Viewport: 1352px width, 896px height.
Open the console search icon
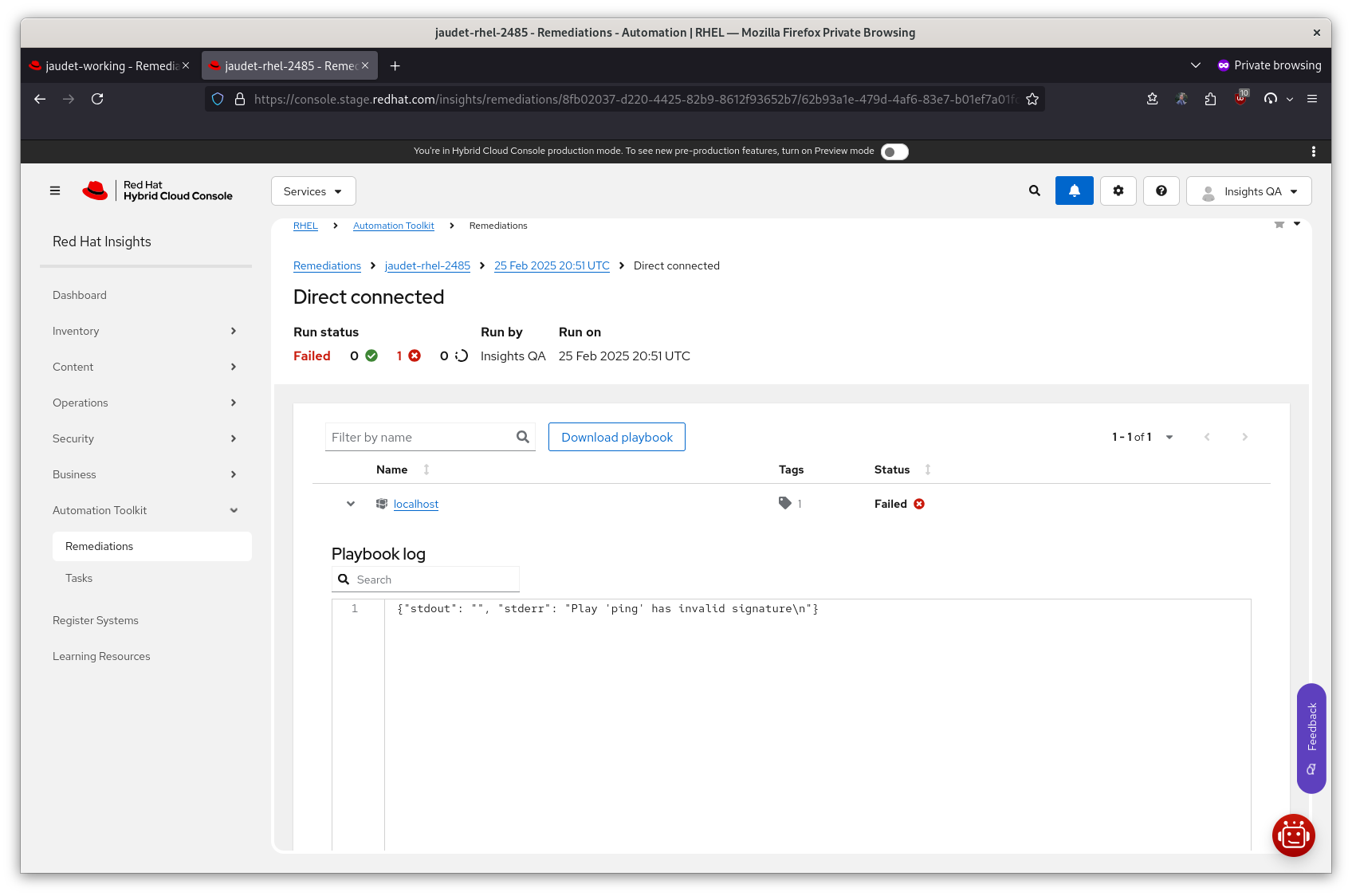click(1035, 191)
